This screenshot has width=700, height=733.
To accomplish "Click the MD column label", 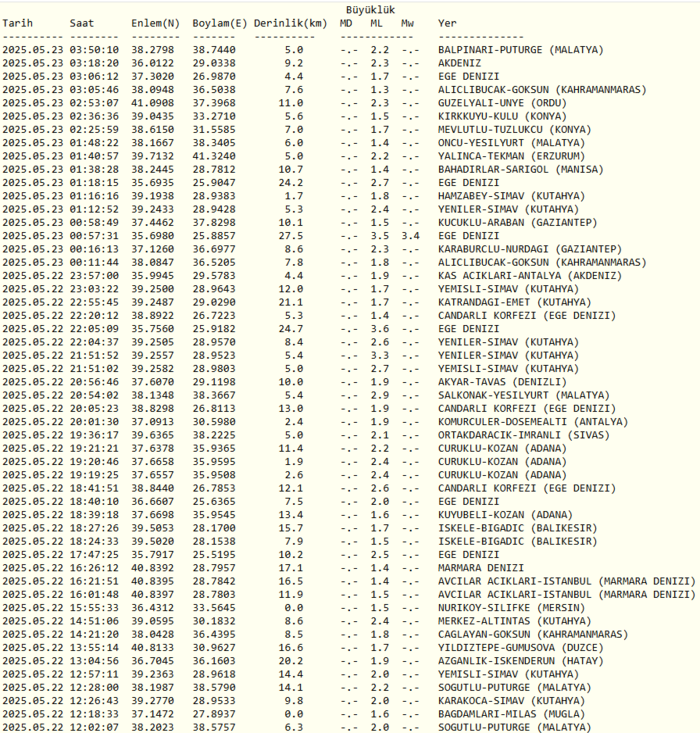I will [346, 23].
